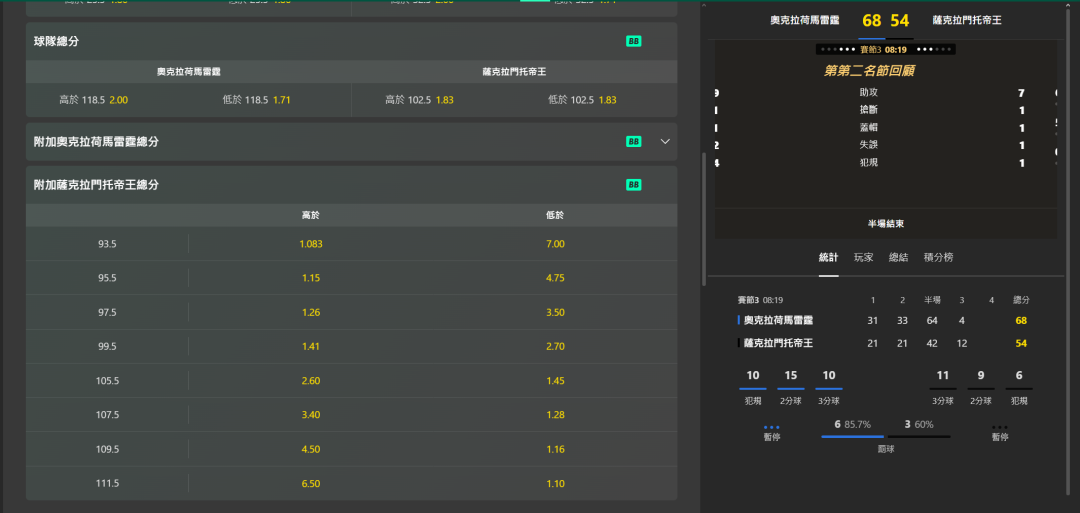
Task: Click the 總分 column header in score table
Action: coord(1021,300)
